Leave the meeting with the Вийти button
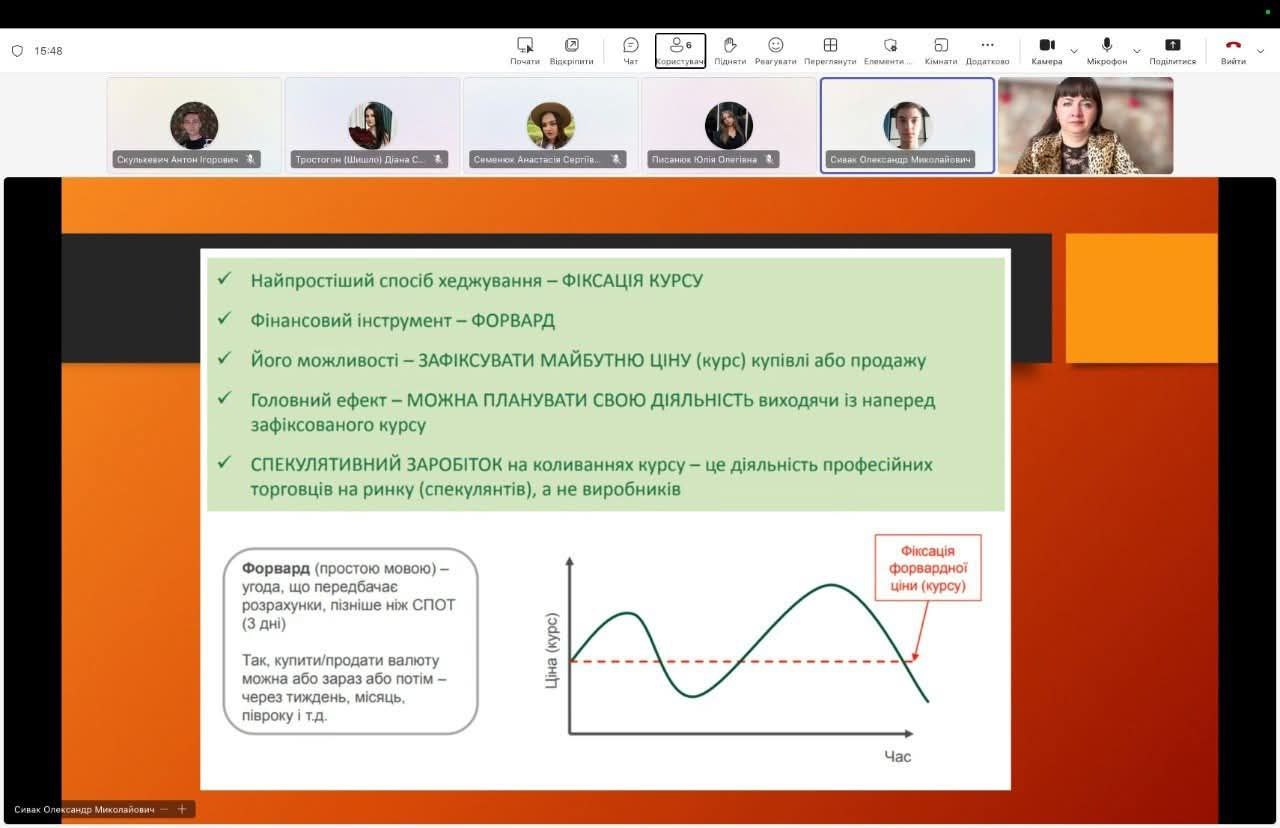This screenshot has height=828, width=1280. tap(1233, 50)
